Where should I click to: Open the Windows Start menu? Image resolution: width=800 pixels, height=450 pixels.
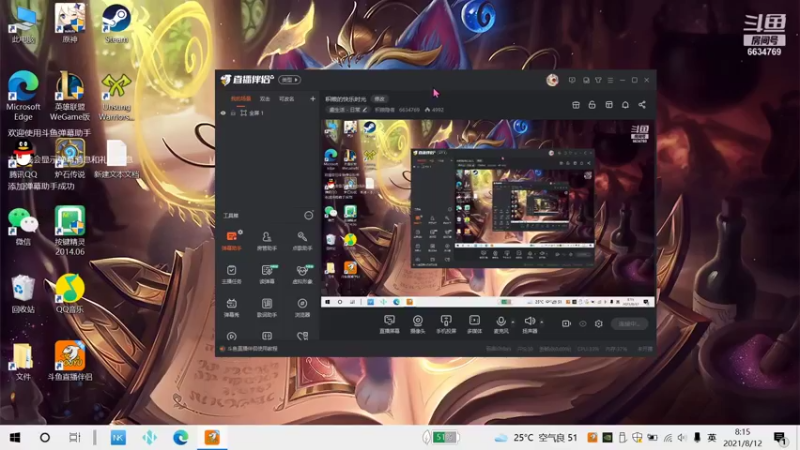pos(15,438)
